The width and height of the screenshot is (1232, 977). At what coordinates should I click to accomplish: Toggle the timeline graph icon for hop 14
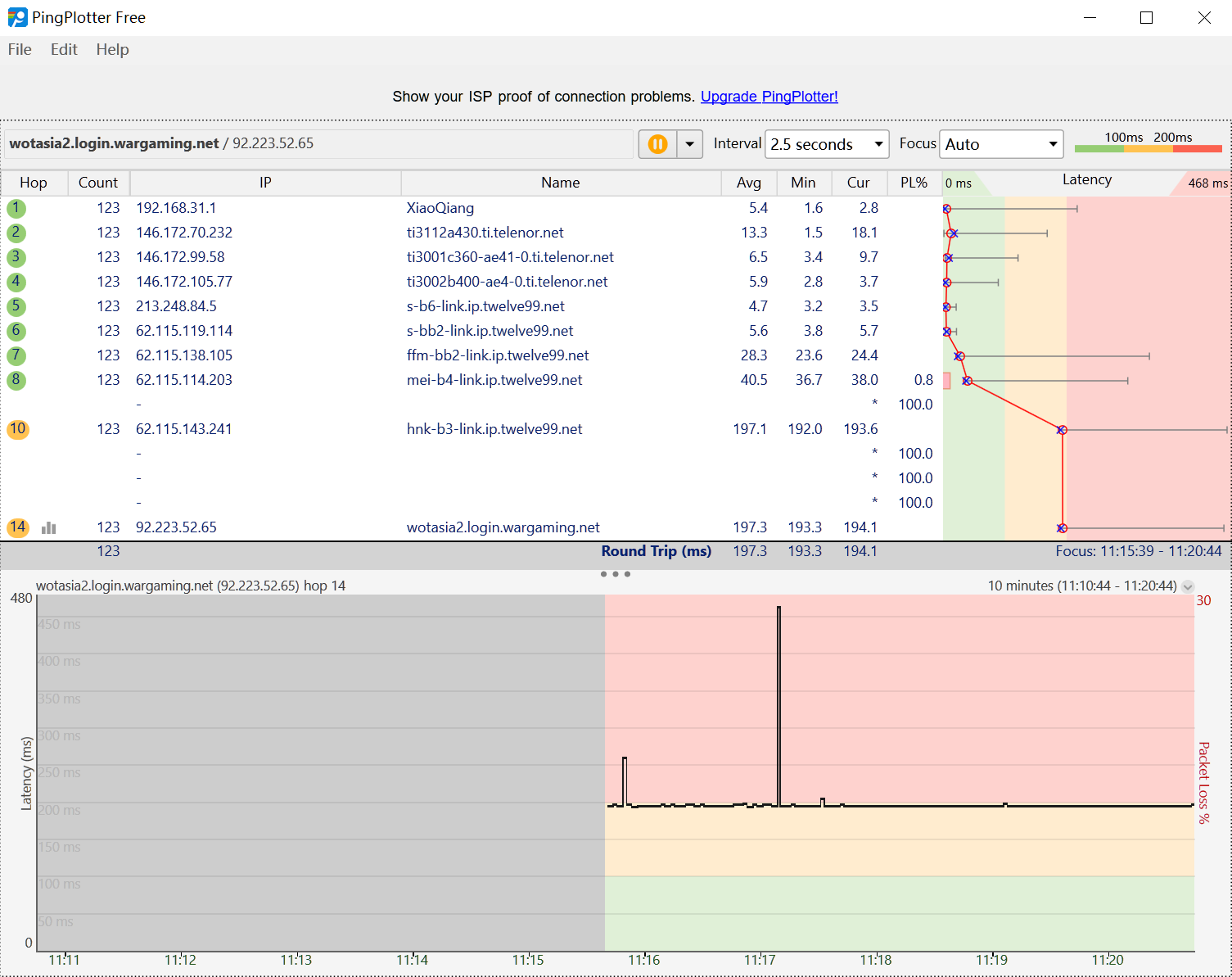coord(49,527)
